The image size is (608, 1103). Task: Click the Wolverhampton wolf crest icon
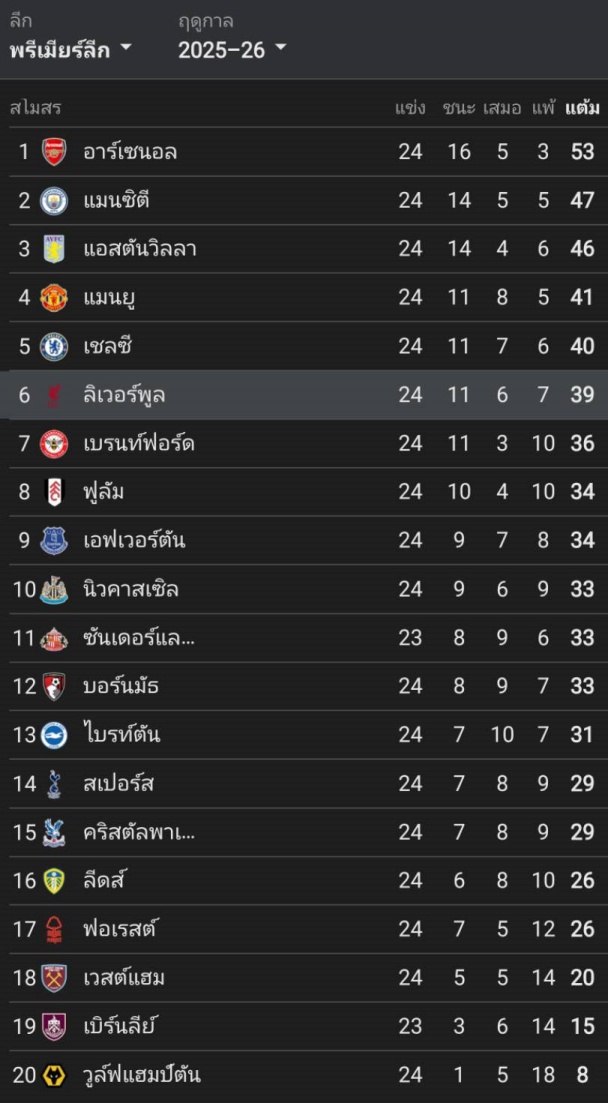(54, 1075)
